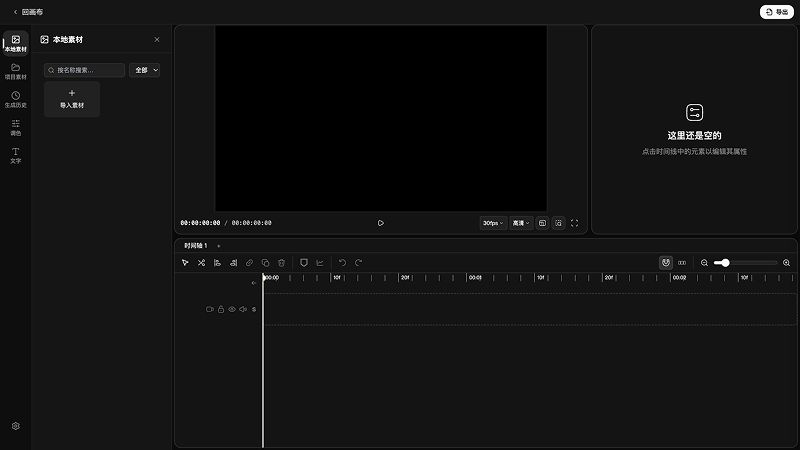Select the split/cut tool

(202, 263)
